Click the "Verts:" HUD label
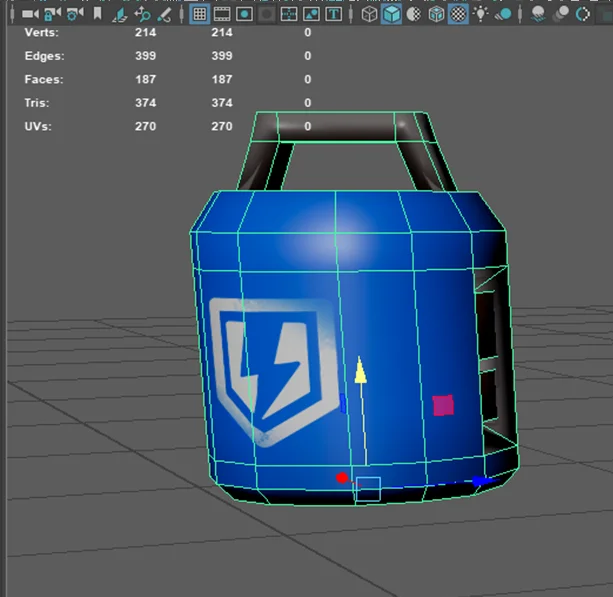613x597 pixels. [x=41, y=32]
